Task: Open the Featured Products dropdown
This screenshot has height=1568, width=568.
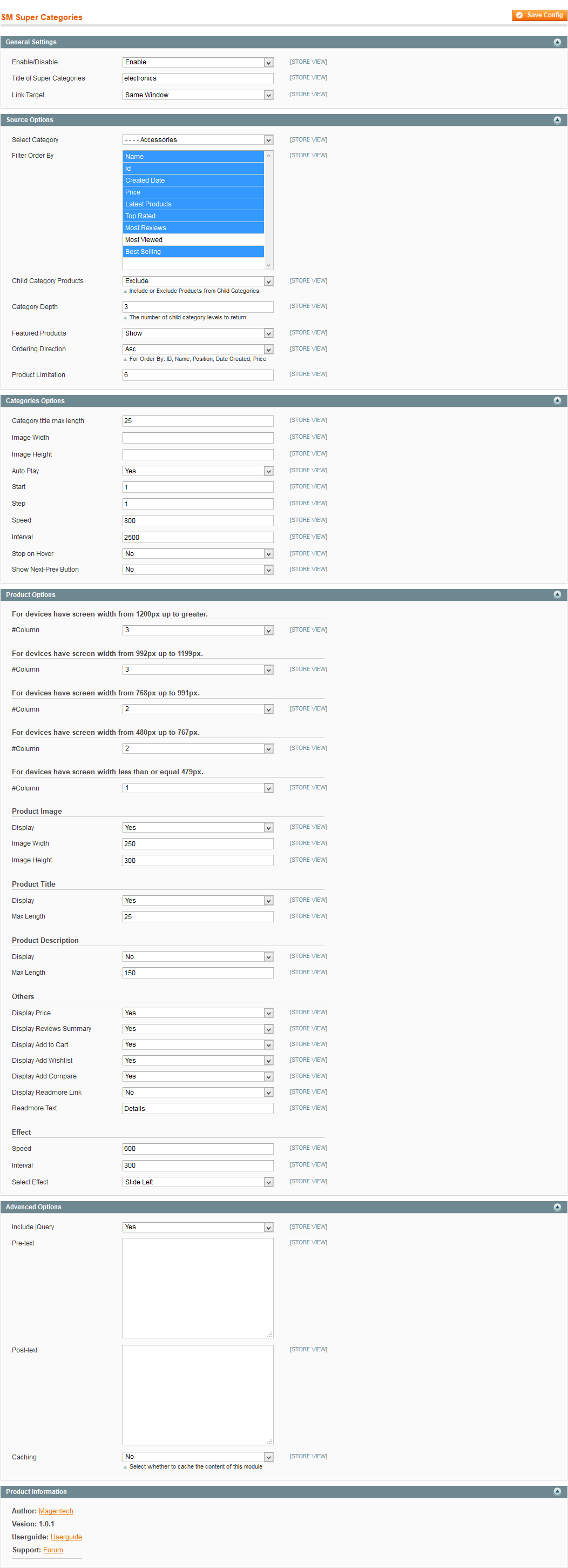Action: tap(198, 334)
